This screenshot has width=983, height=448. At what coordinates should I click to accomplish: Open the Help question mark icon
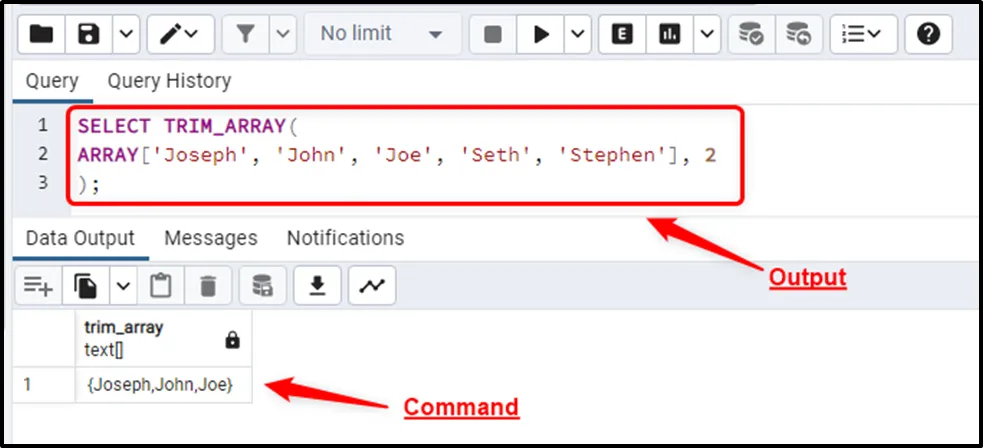coord(928,34)
